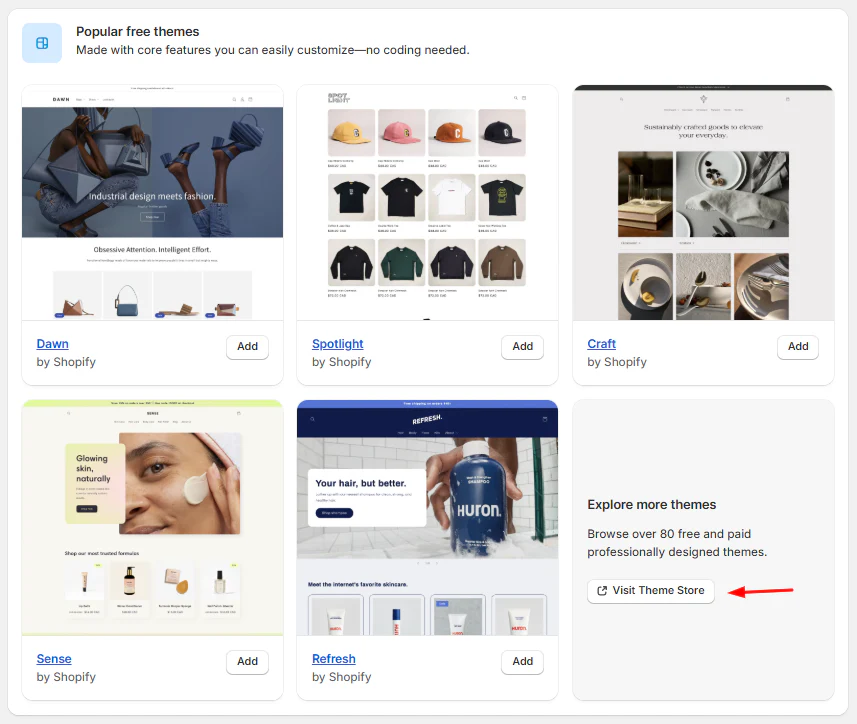Viewport: 857px width, 724px height.
Task: Click the external link icon beside Visit Theme Store
Action: (602, 591)
